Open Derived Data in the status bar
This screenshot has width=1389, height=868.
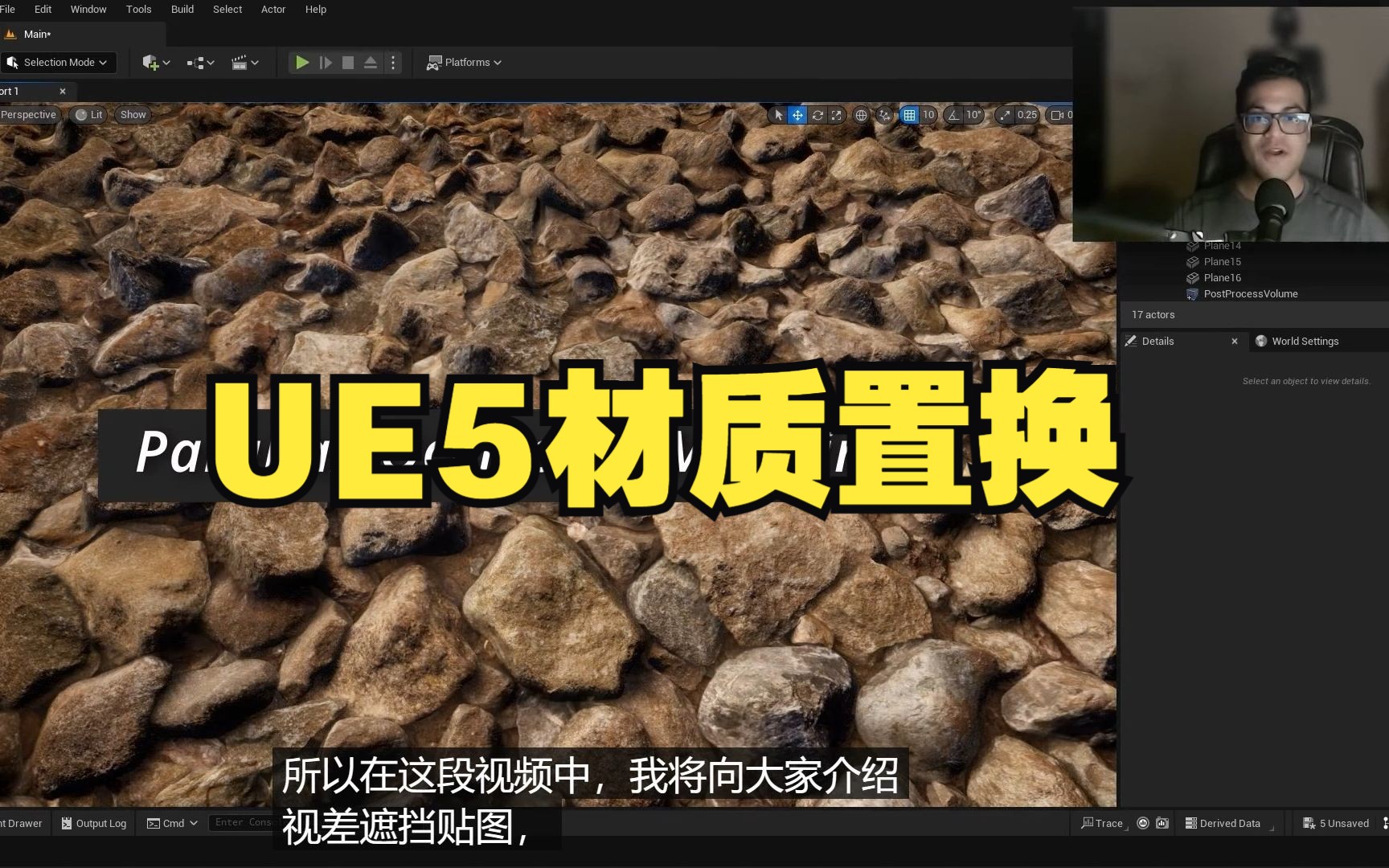[x=1223, y=823]
